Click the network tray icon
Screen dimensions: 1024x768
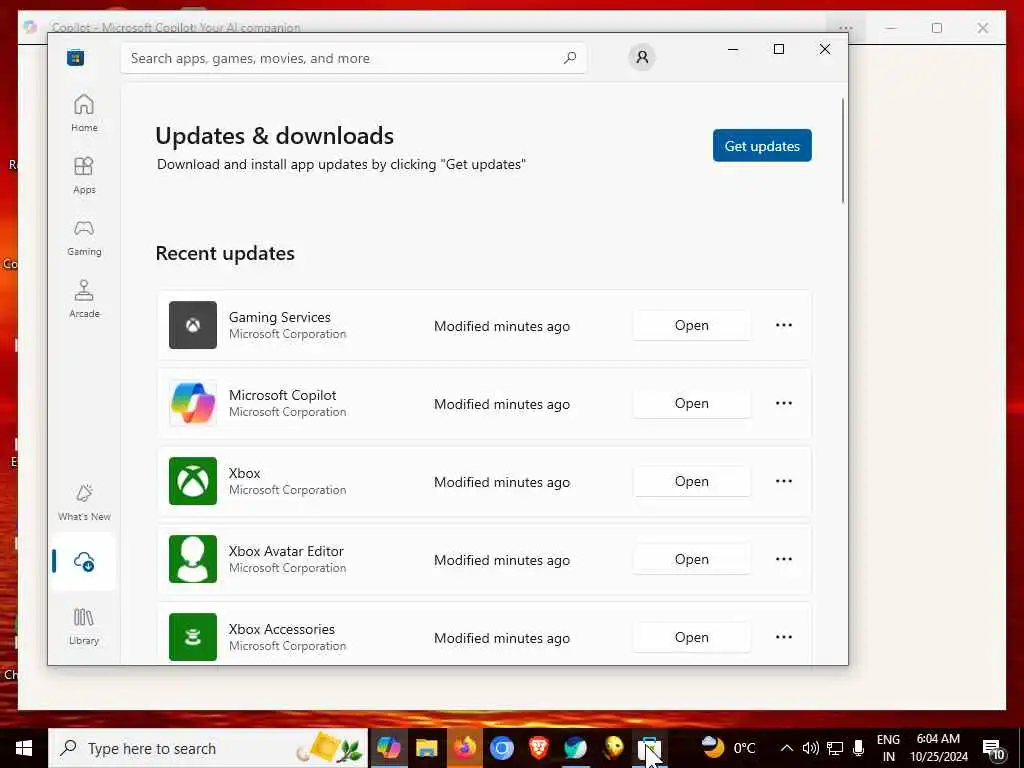click(835, 748)
